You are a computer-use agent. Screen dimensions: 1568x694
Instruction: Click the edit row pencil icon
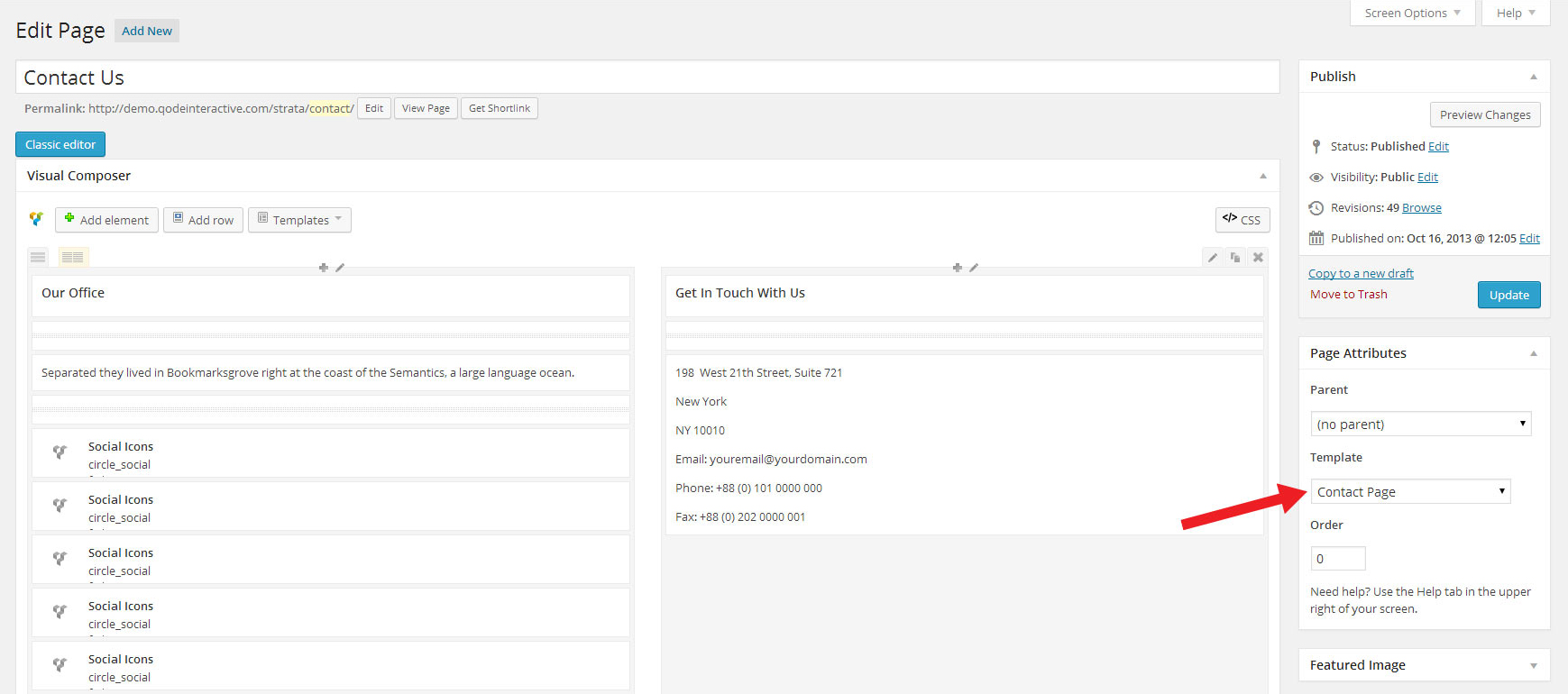pos(1213,258)
